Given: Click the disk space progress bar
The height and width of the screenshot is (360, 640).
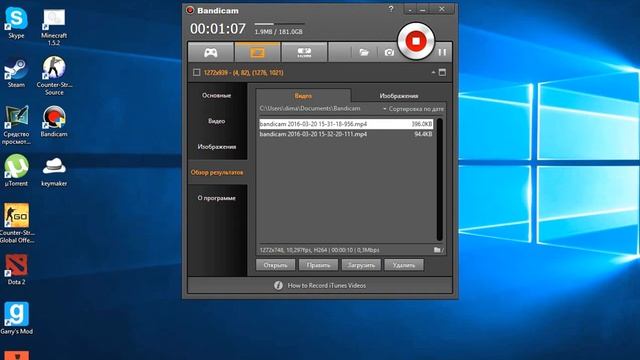Looking at the screenshot, I should click(279, 24).
